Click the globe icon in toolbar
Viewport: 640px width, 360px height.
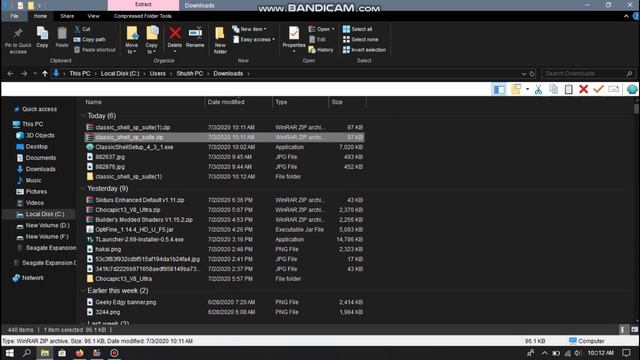(632, 89)
